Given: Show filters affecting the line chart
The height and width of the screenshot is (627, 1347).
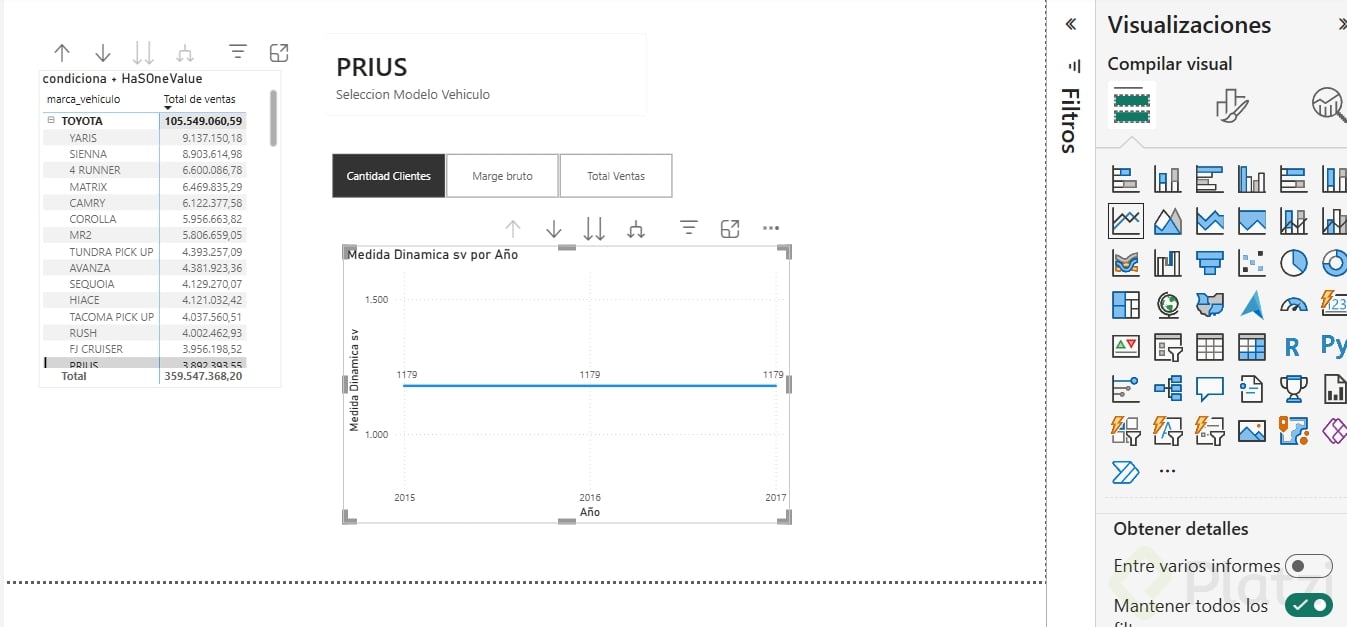Looking at the screenshot, I should click(x=688, y=228).
